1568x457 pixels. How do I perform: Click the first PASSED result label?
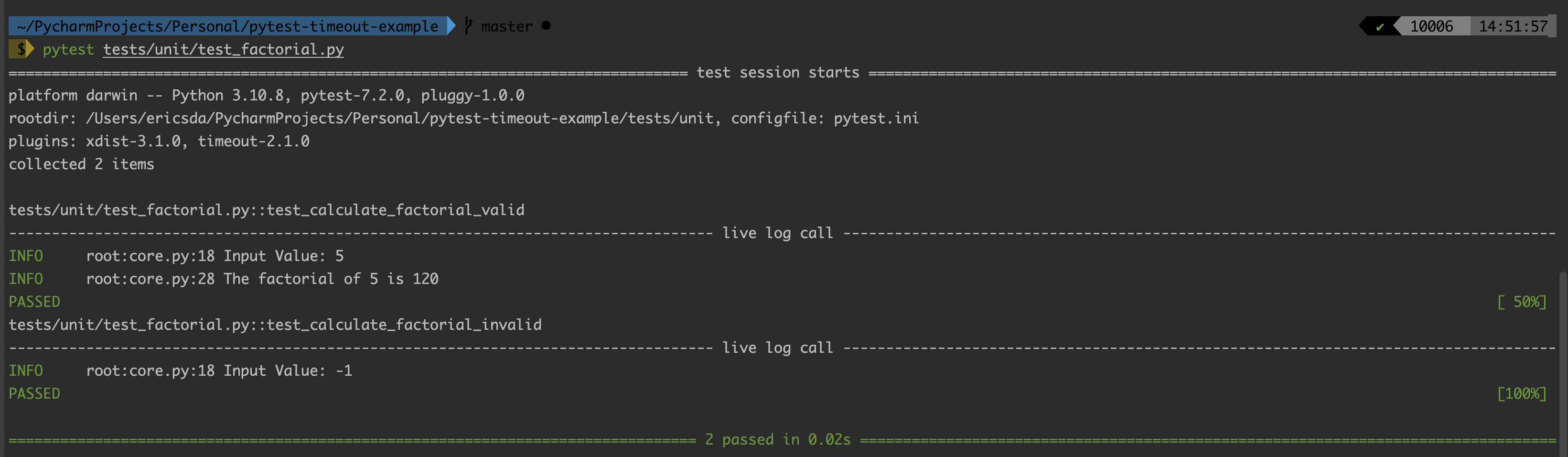(x=34, y=302)
